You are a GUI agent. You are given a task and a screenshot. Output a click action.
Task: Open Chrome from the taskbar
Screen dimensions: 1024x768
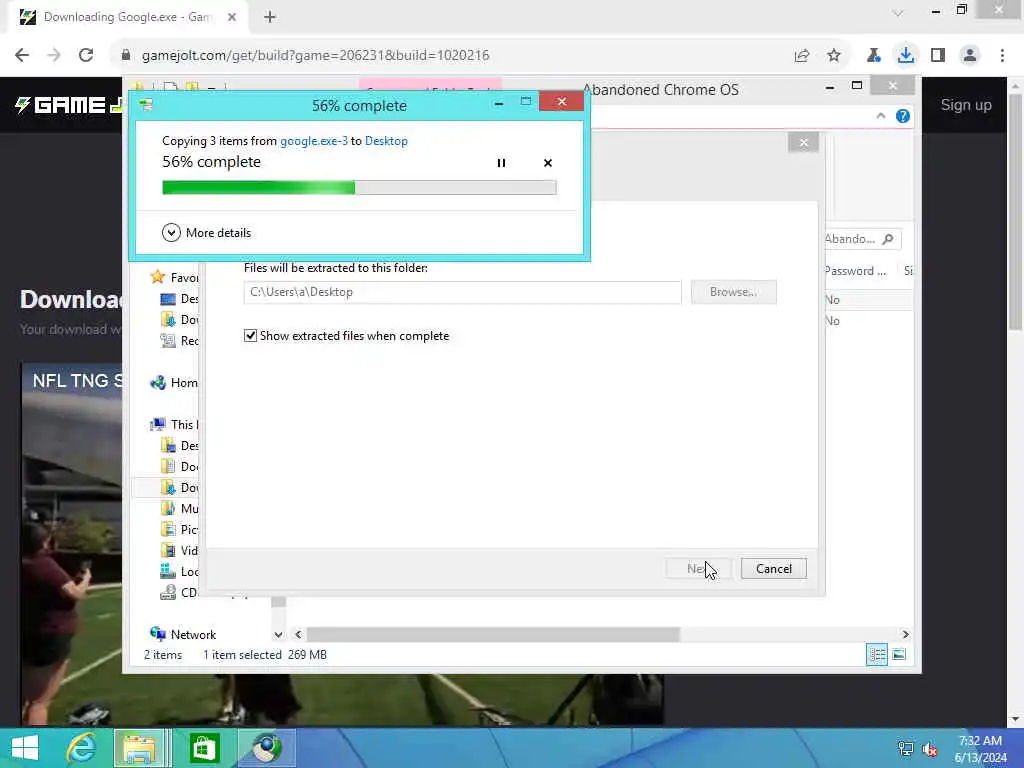coord(267,748)
